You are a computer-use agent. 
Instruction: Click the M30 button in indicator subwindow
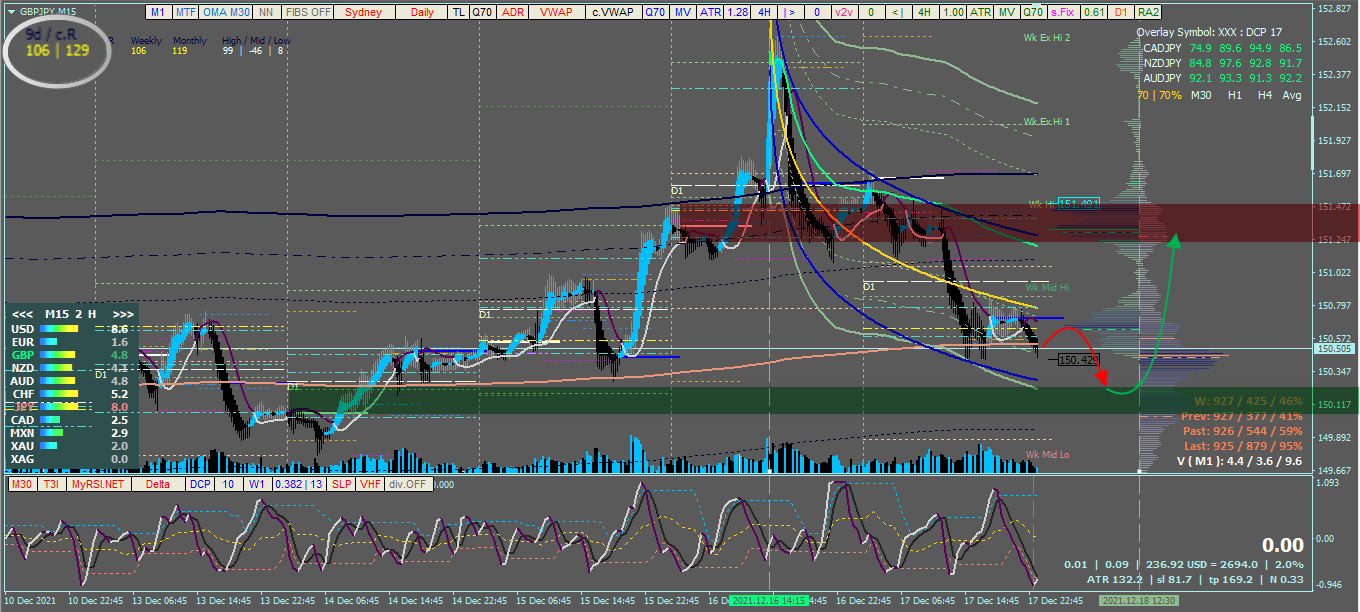pyautogui.click(x=22, y=484)
